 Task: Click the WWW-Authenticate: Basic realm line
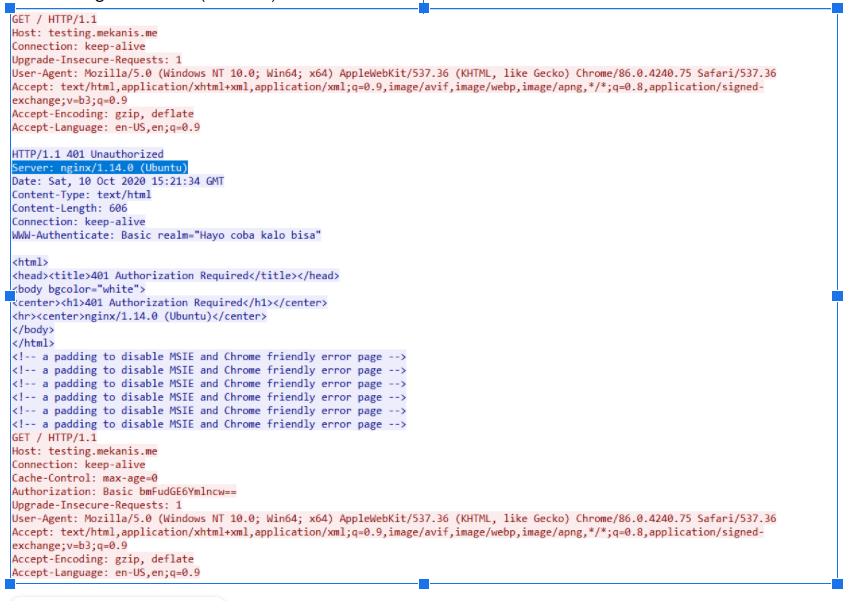tap(166, 235)
